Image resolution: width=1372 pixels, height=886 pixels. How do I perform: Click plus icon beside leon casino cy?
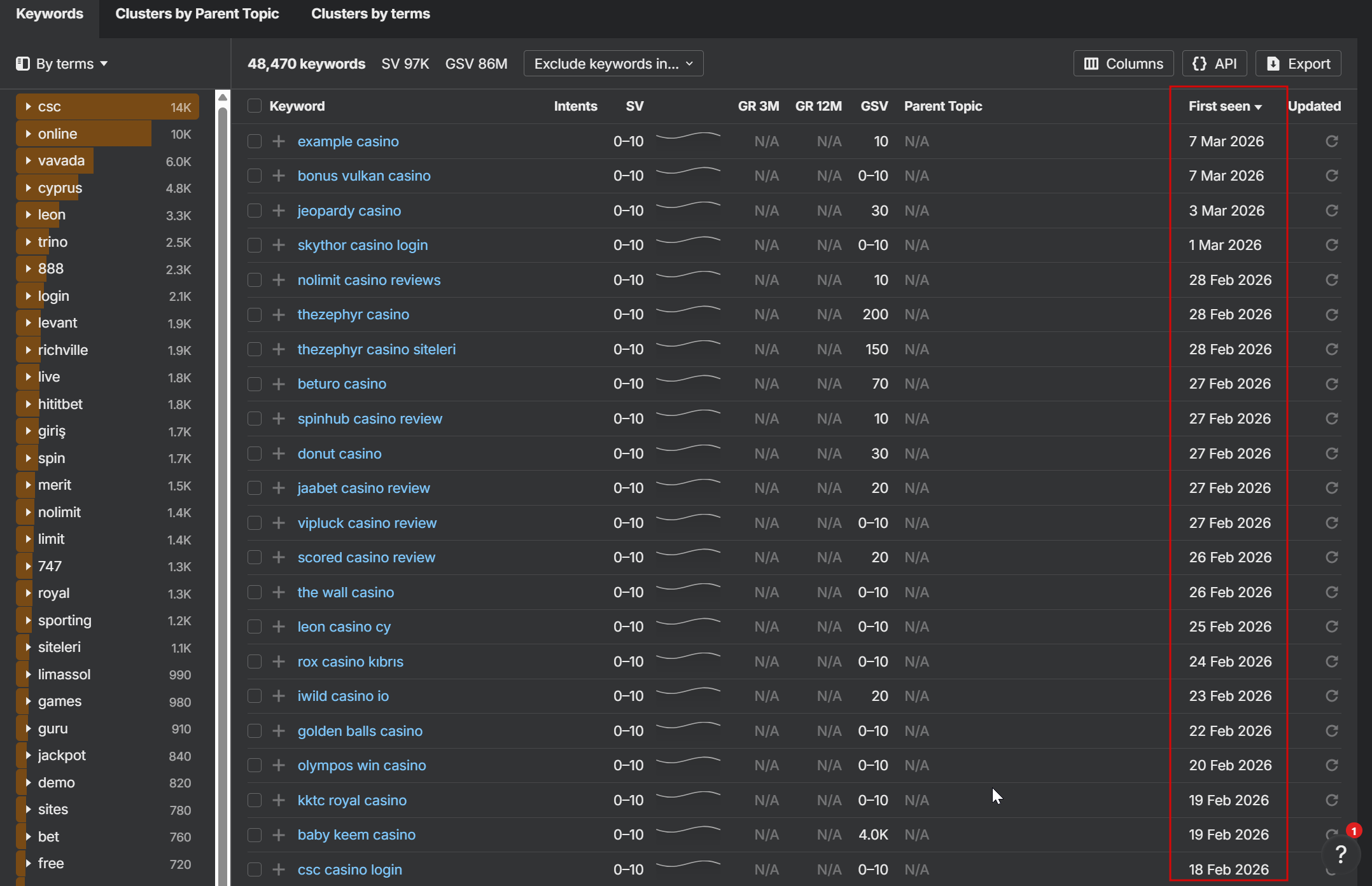point(279,627)
